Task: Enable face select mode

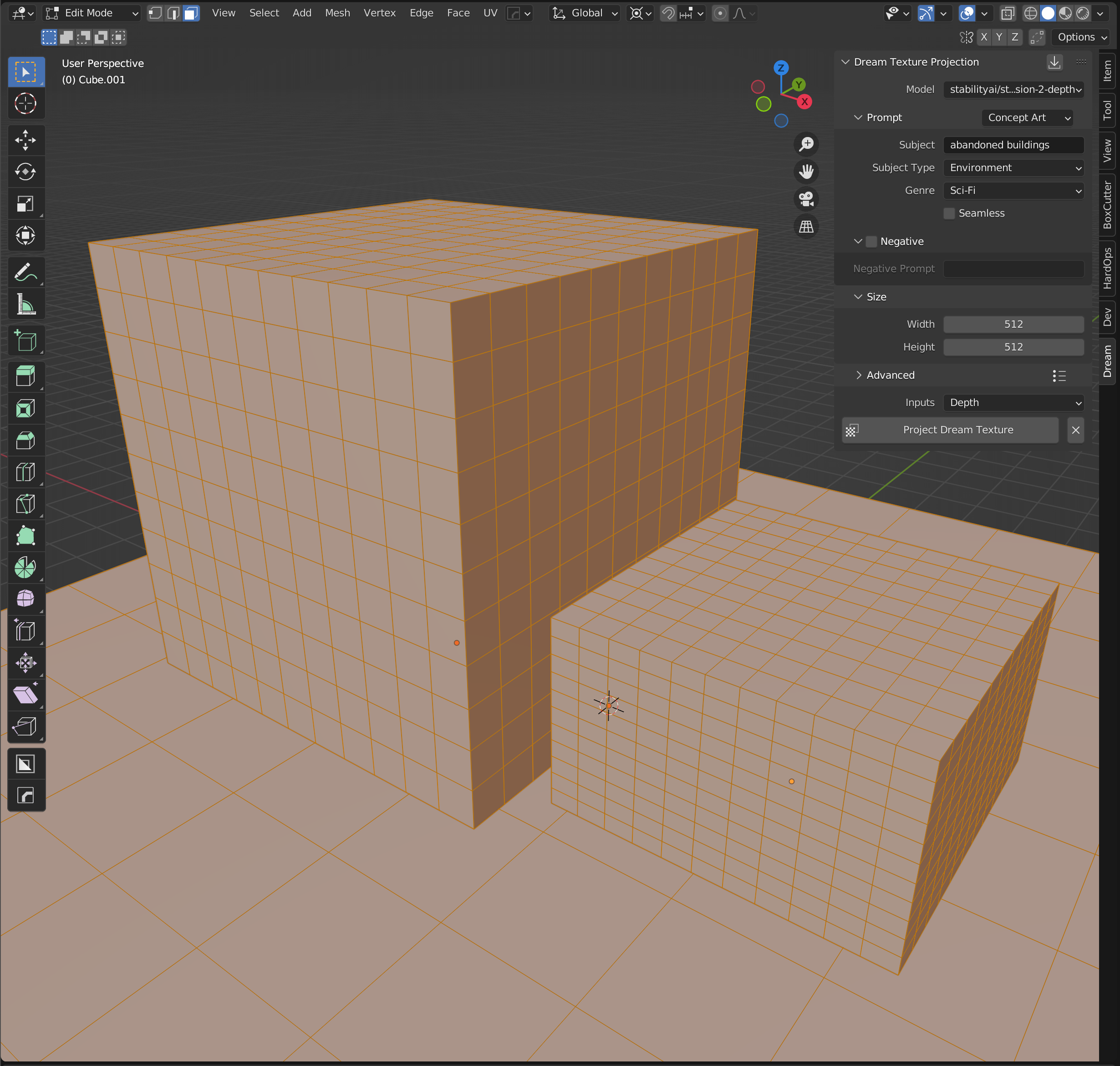Action: [192, 13]
